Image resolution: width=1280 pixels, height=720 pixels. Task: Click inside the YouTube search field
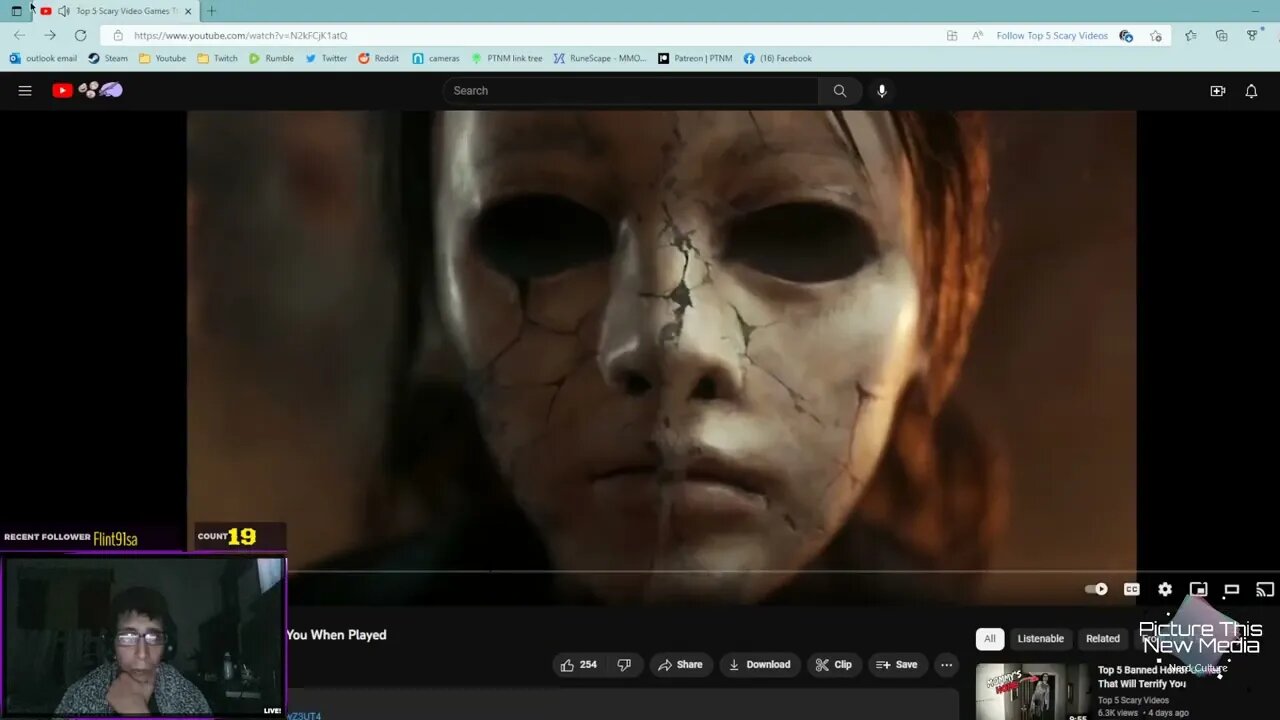point(631,90)
